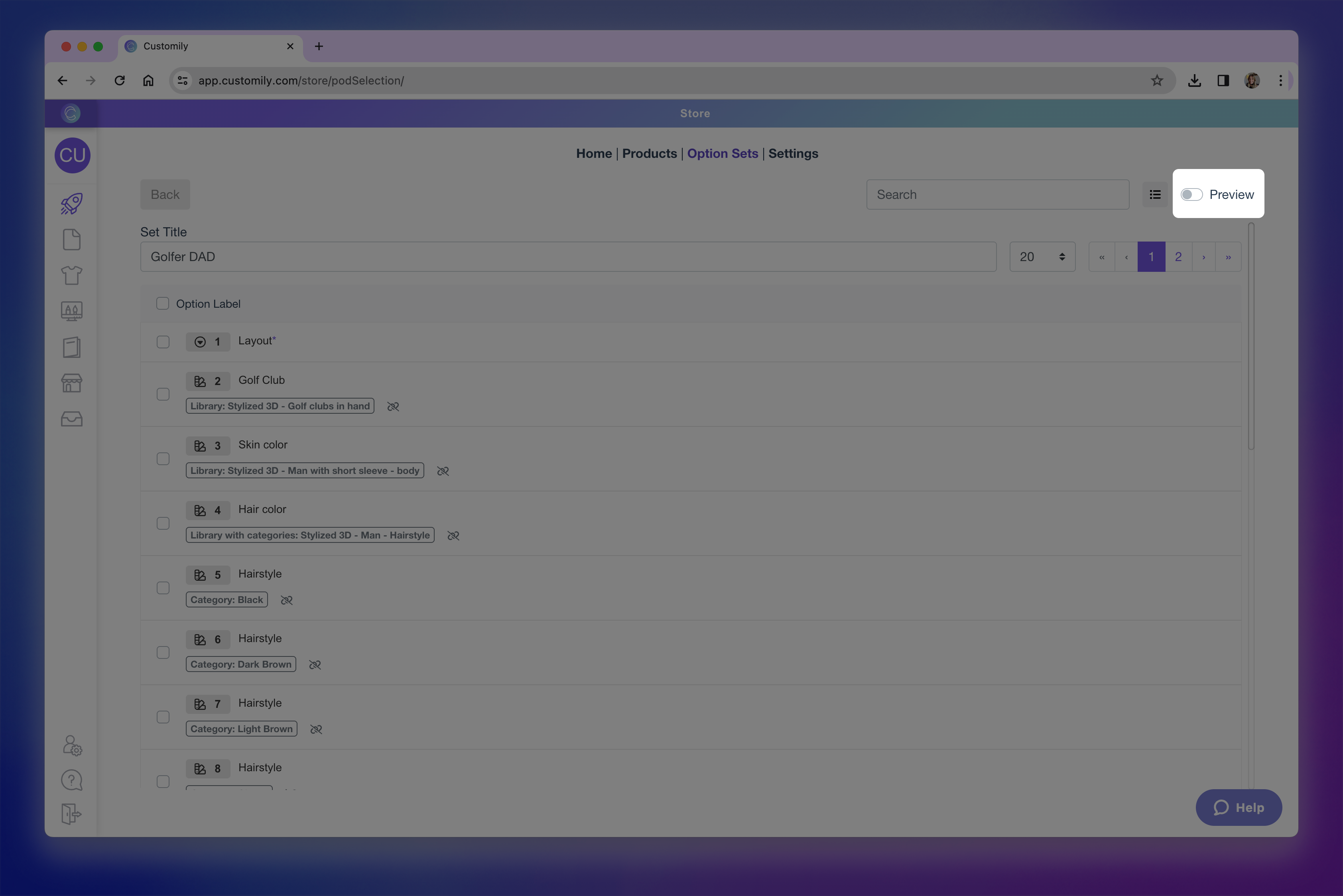
Task: Click unlink icon next to Category: Black
Action: coord(286,600)
